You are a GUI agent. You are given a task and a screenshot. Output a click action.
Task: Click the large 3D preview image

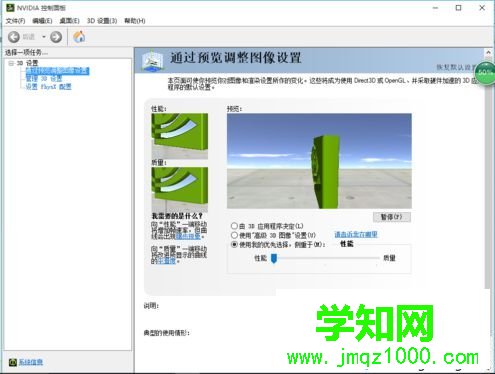click(x=319, y=161)
